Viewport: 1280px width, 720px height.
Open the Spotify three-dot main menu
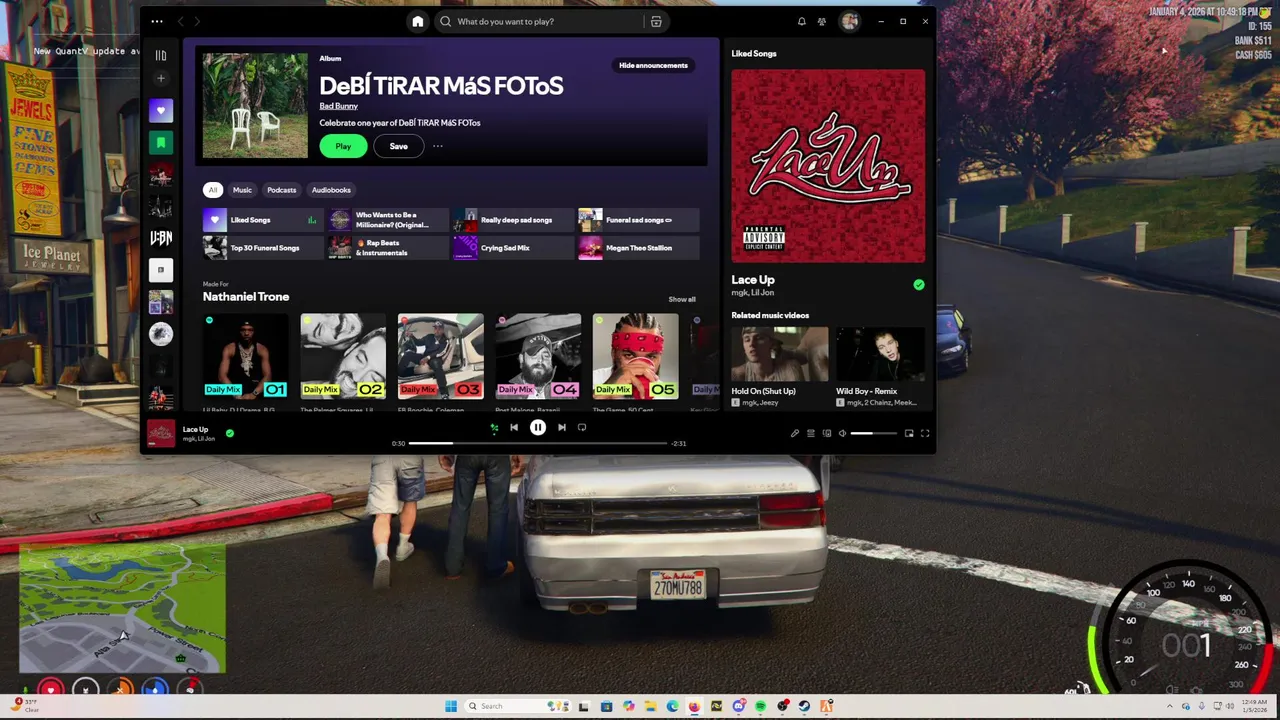[157, 21]
